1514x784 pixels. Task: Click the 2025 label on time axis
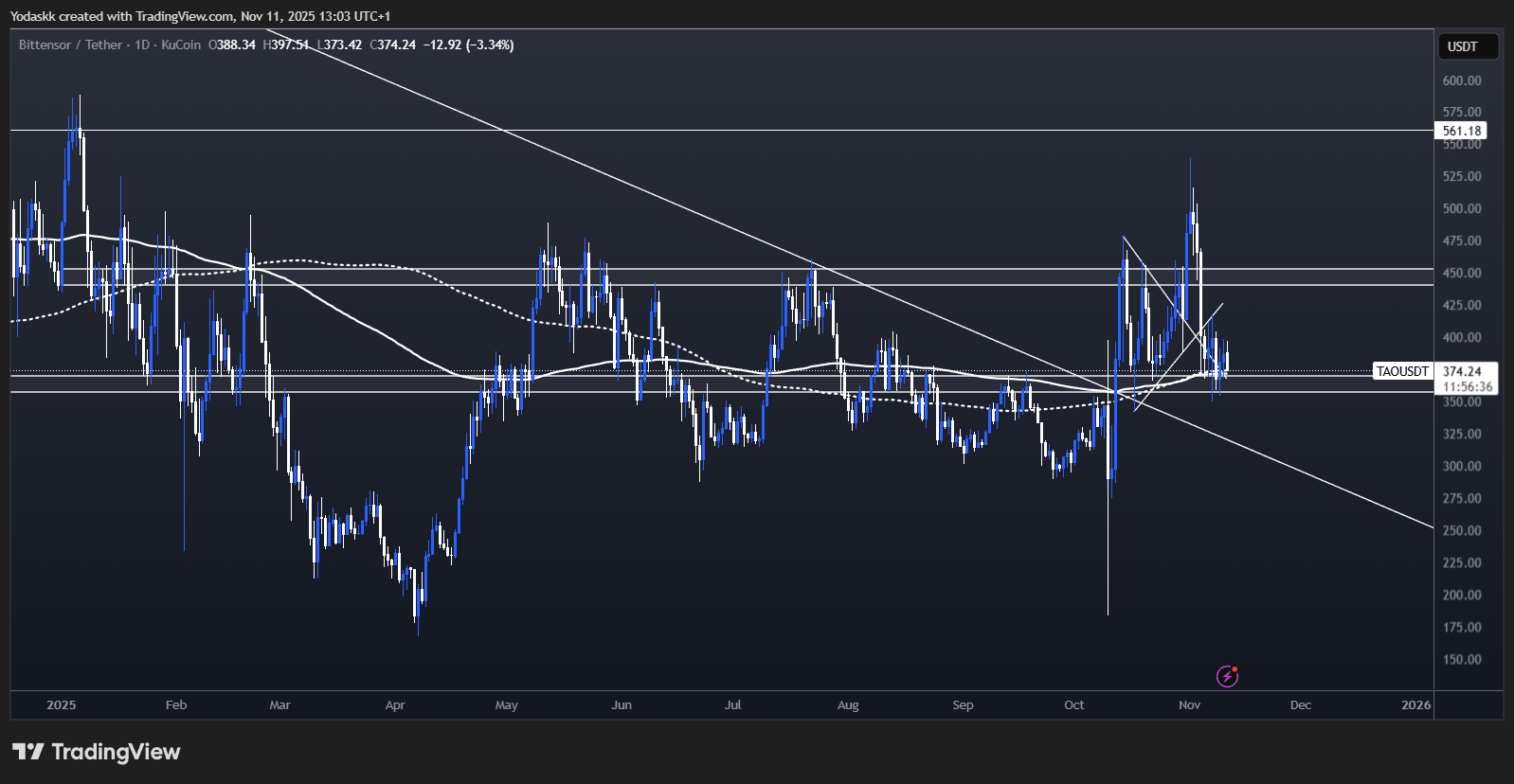pos(61,704)
